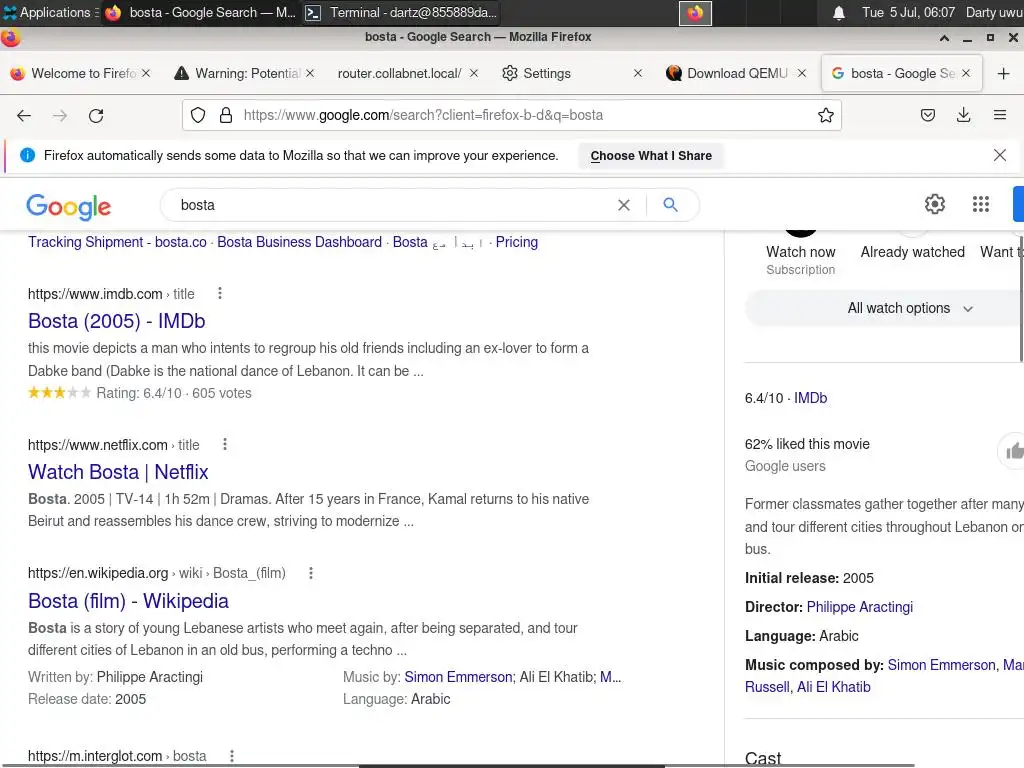Switch to Terminal window in taskbar
This screenshot has height=768, width=1024.
point(401,12)
